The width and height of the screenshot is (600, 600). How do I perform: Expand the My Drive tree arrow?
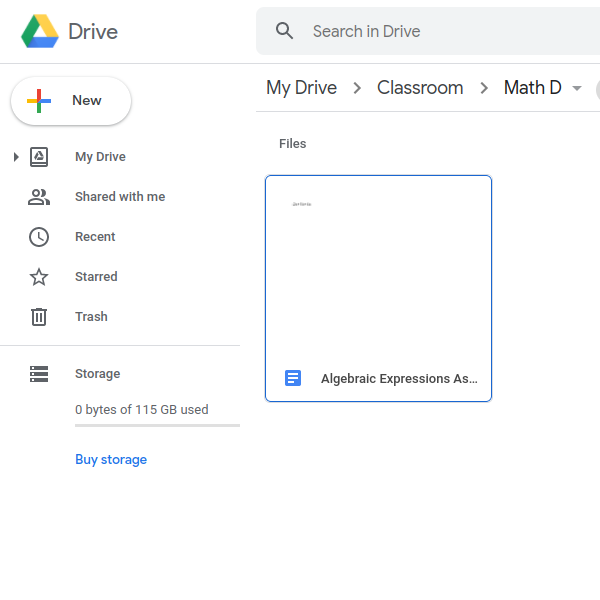(x=16, y=157)
